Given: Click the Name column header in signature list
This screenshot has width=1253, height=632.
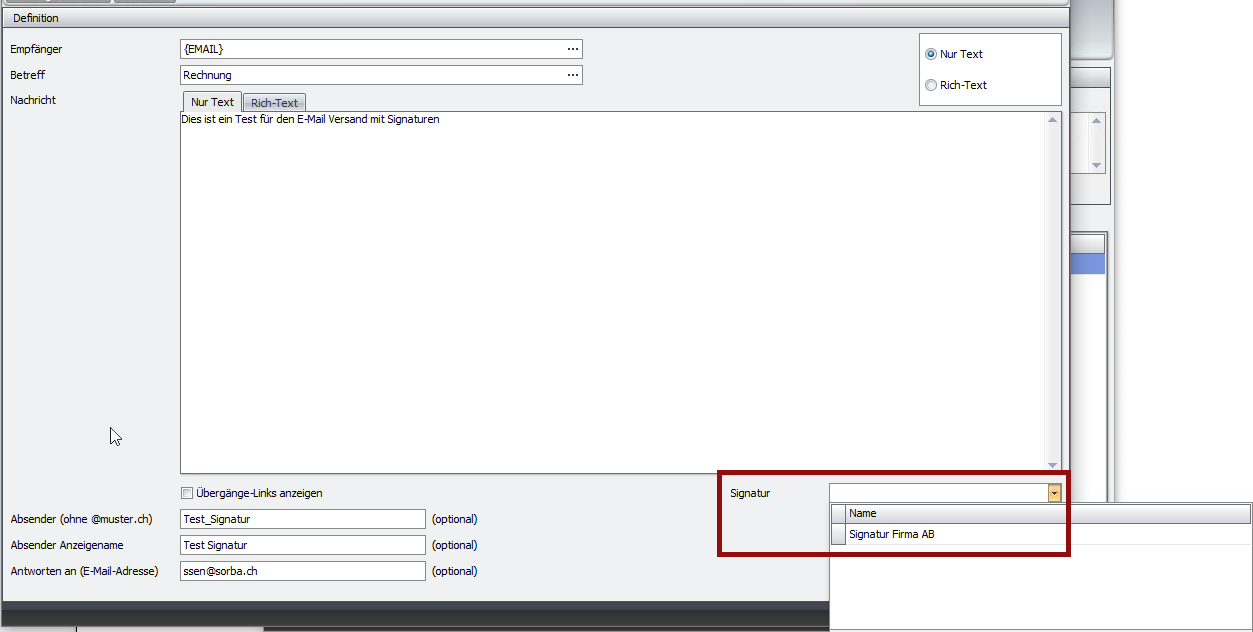Looking at the screenshot, I should [863, 513].
